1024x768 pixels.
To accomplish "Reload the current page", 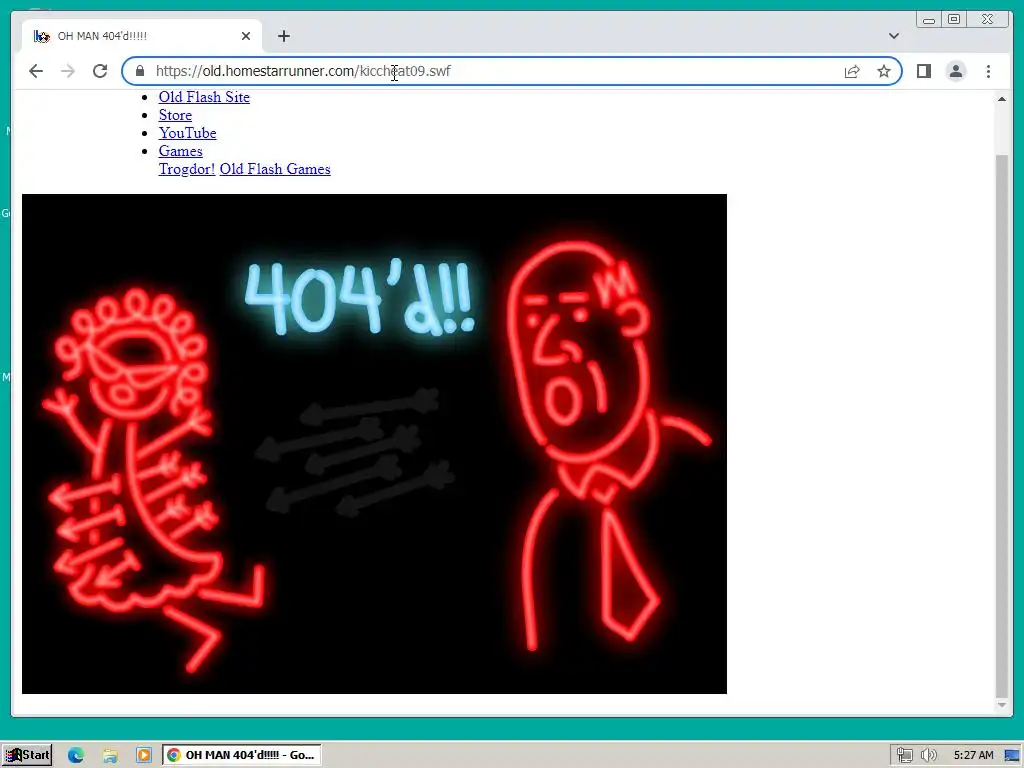I will coord(100,71).
